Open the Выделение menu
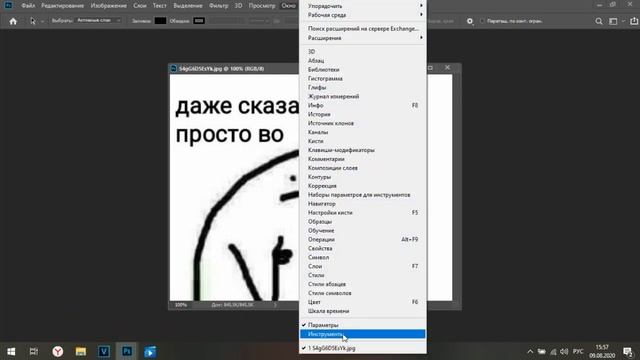 click(x=188, y=6)
